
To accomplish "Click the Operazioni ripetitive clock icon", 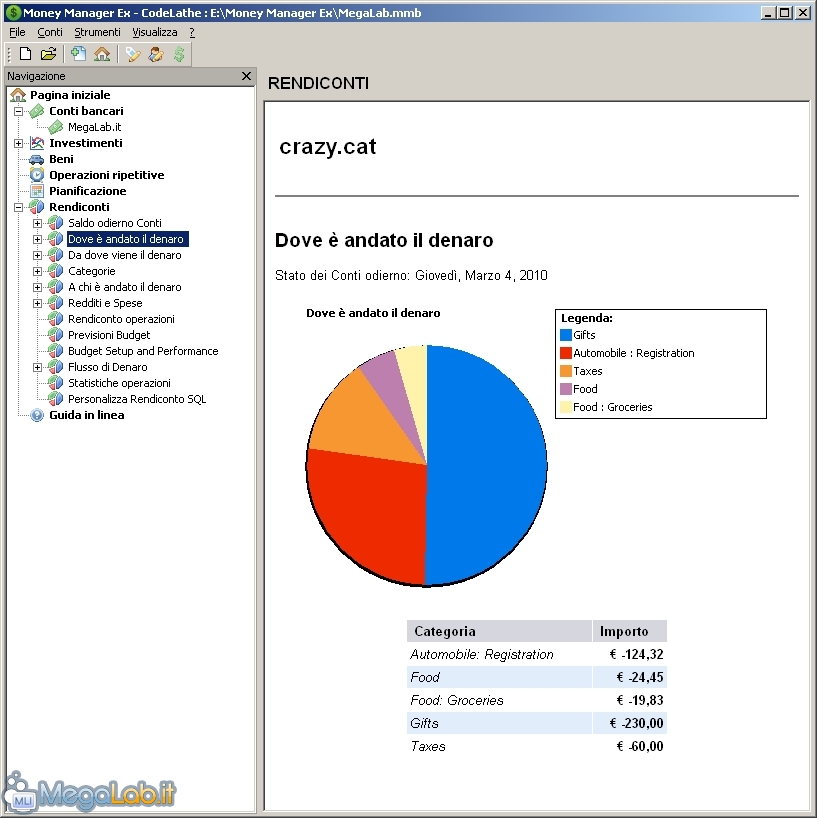I will (37, 175).
